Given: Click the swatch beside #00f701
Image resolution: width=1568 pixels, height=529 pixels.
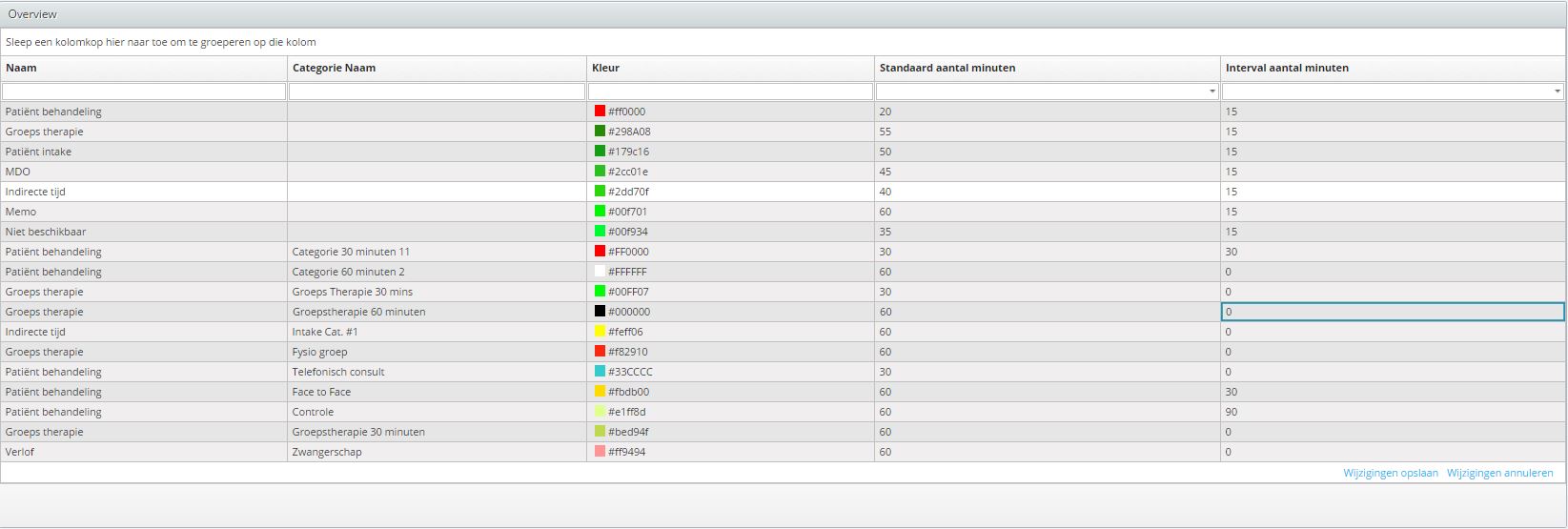Looking at the screenshot, I should coord(600,212).
